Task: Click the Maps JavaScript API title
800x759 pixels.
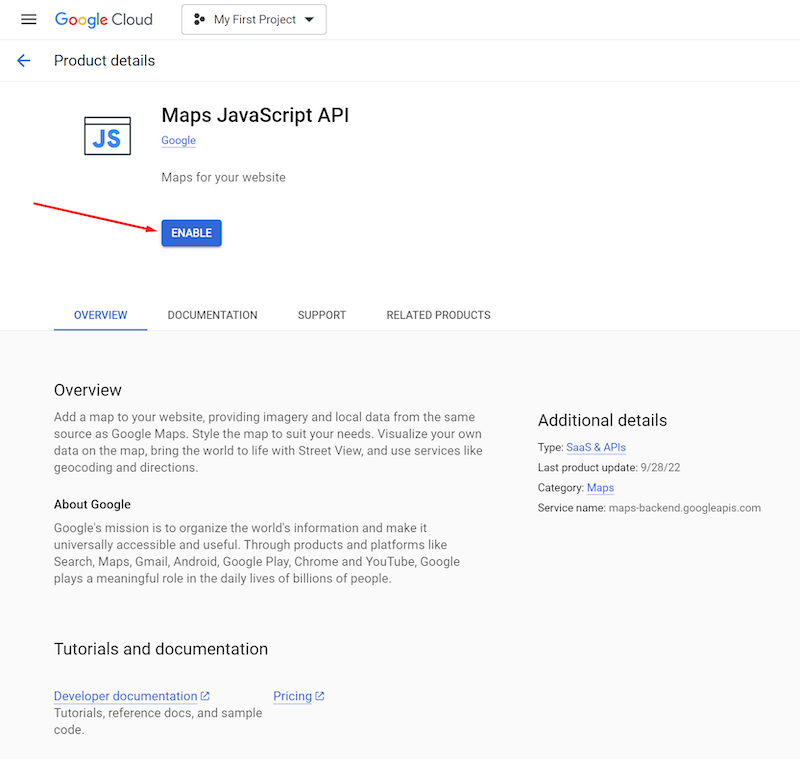Action: [x=255, y=115]
